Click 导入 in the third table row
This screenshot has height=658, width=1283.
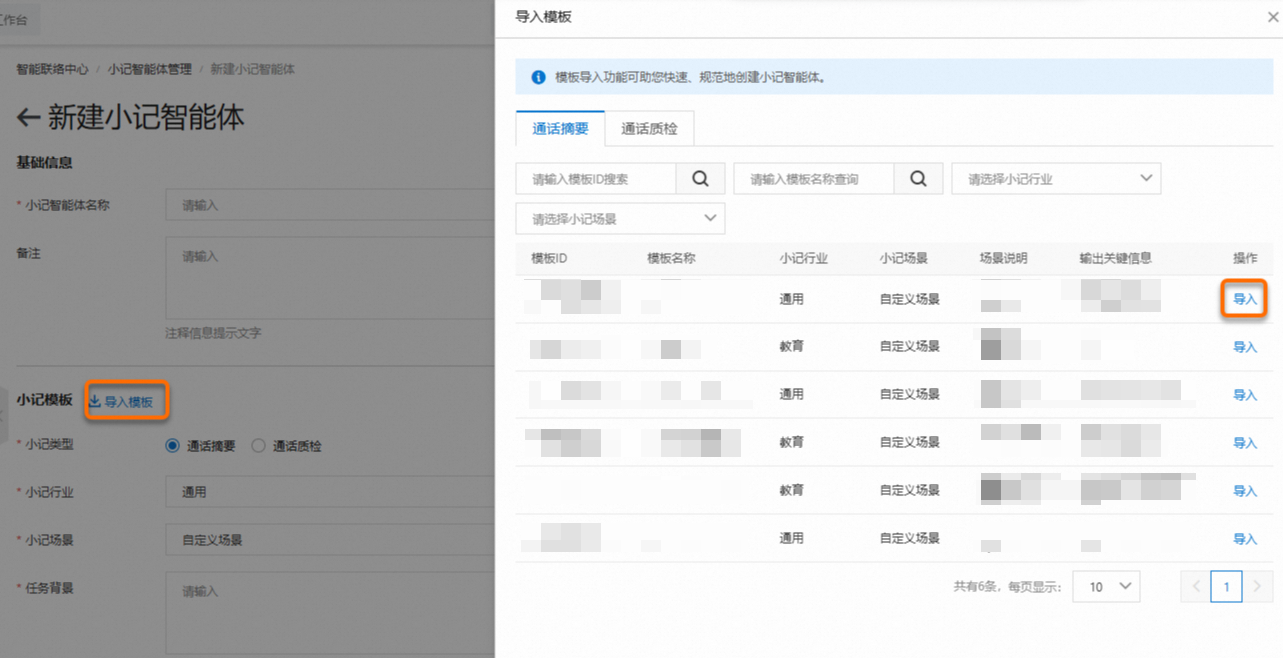[1245, 395]
